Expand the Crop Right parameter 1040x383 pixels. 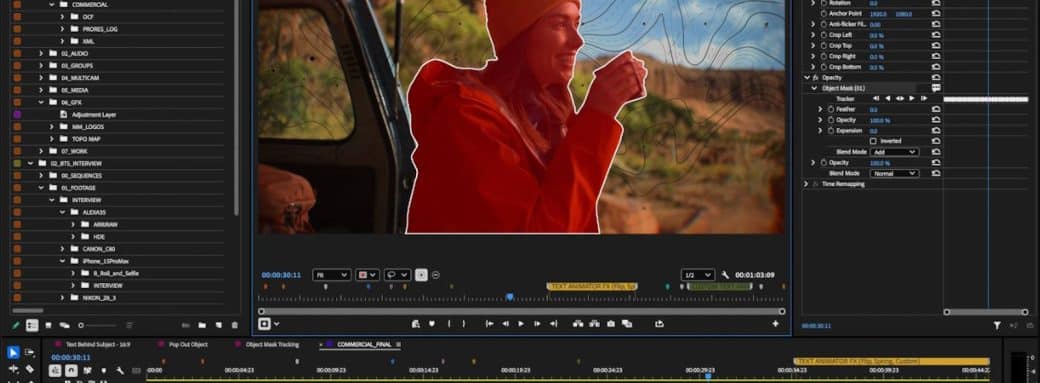[x=813, y=56]
